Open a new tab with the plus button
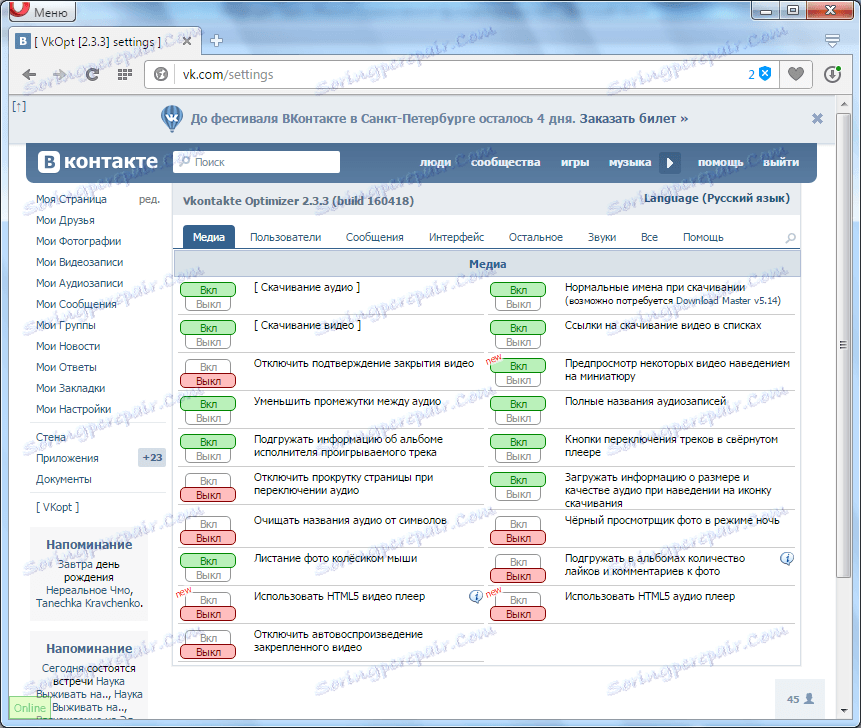This screenshot has width=861, height=728. point(216,41)
